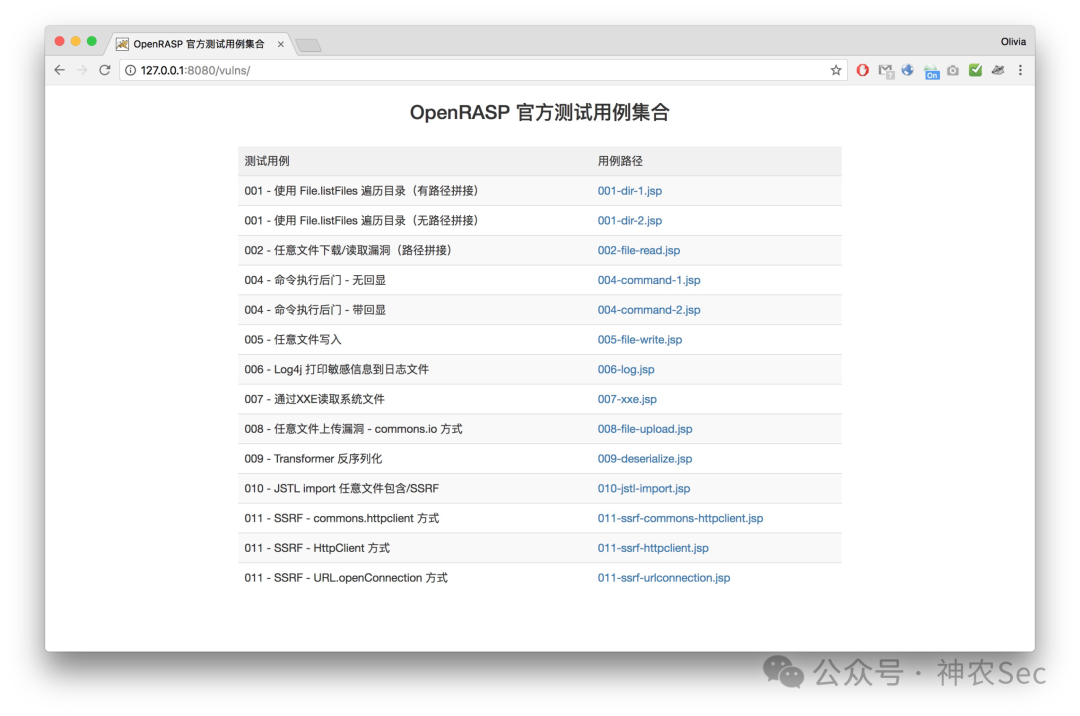Open the 004-command-2.jsp link
Screen dimensions: 1080x716
(649, 310)
